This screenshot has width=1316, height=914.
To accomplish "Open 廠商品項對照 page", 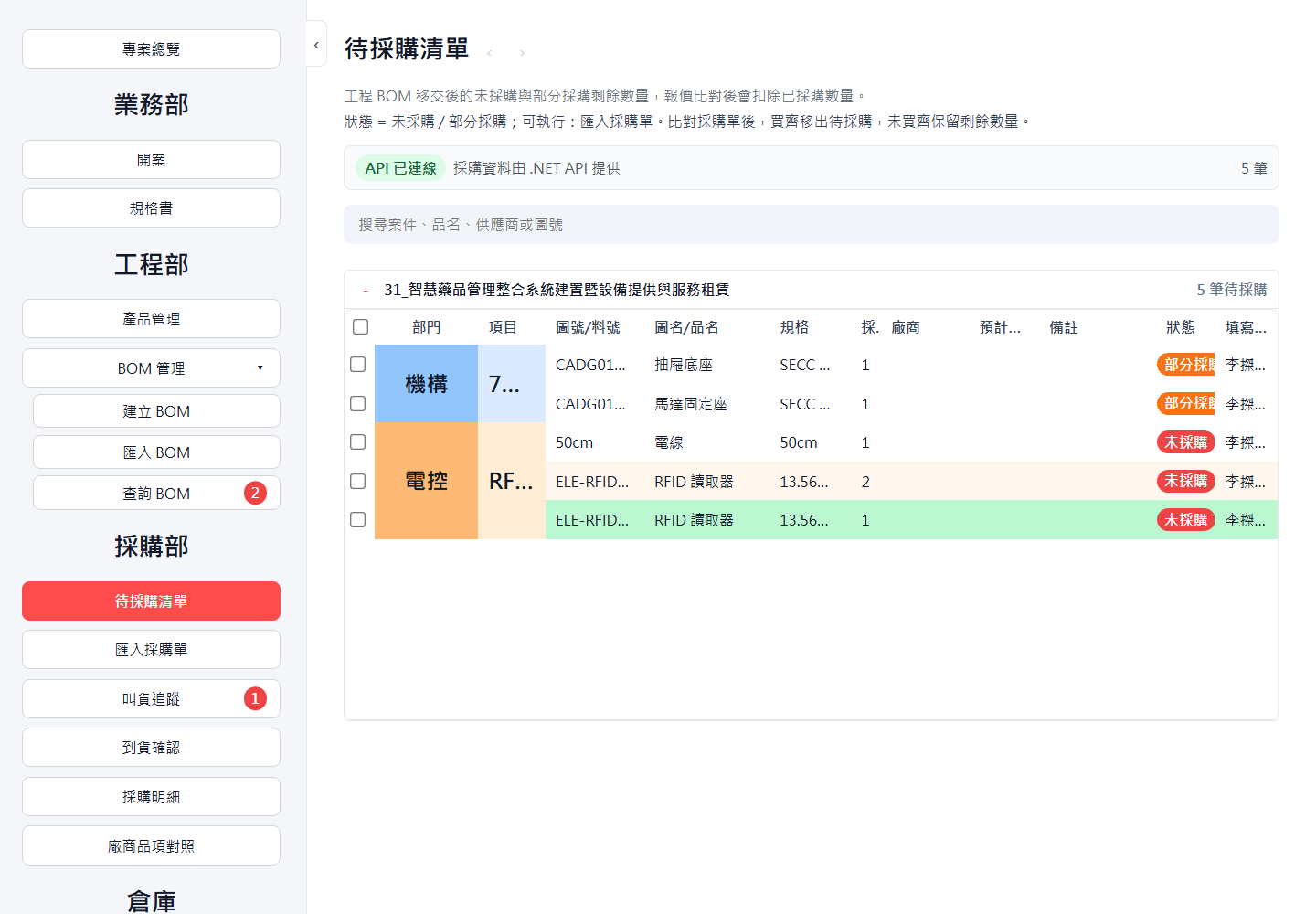I will [x=151, y=845].
